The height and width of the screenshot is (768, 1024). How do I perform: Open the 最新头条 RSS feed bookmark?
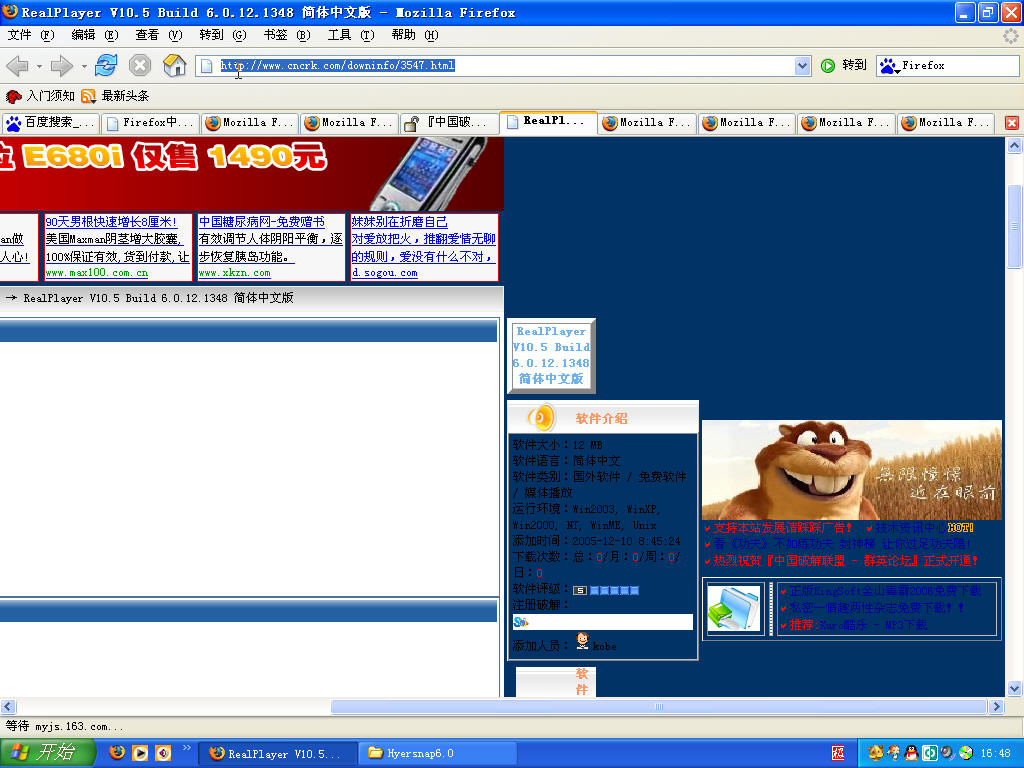(115, 96)
